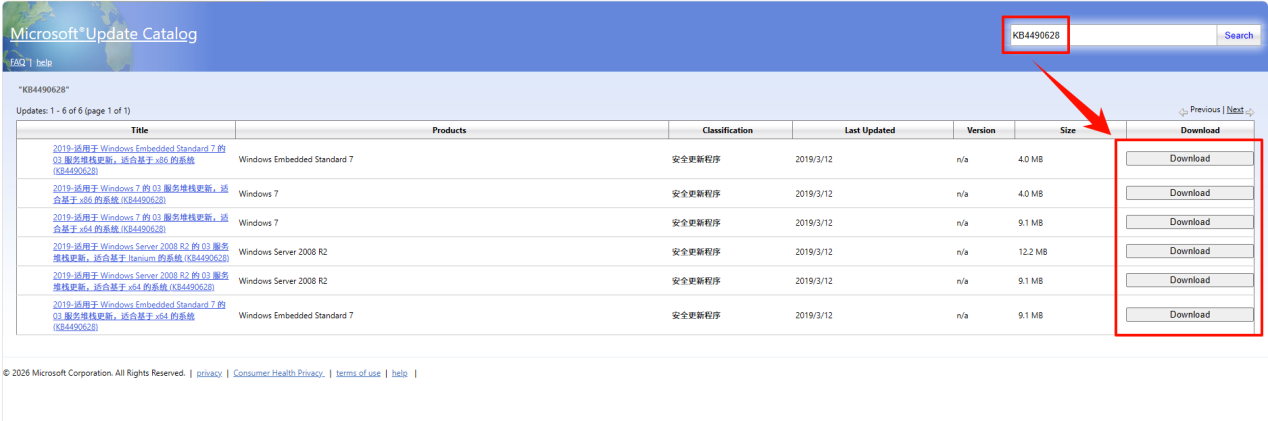This screenshot has height=421, width=1268.
Task: Download the Windows 7 x86 update
Action: (1189, 193)
